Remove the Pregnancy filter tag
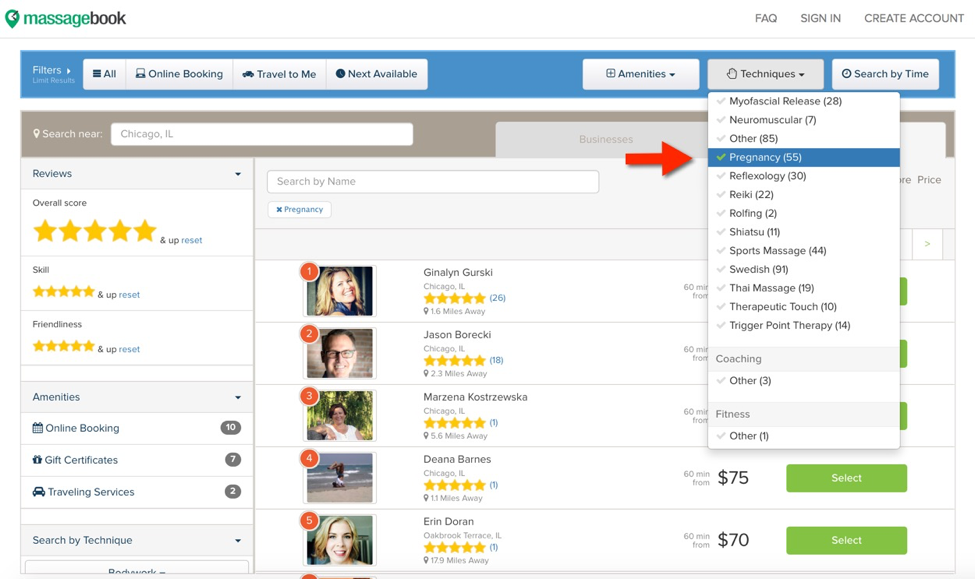Screen dimensions: 975x579 [x=300, y=210]
